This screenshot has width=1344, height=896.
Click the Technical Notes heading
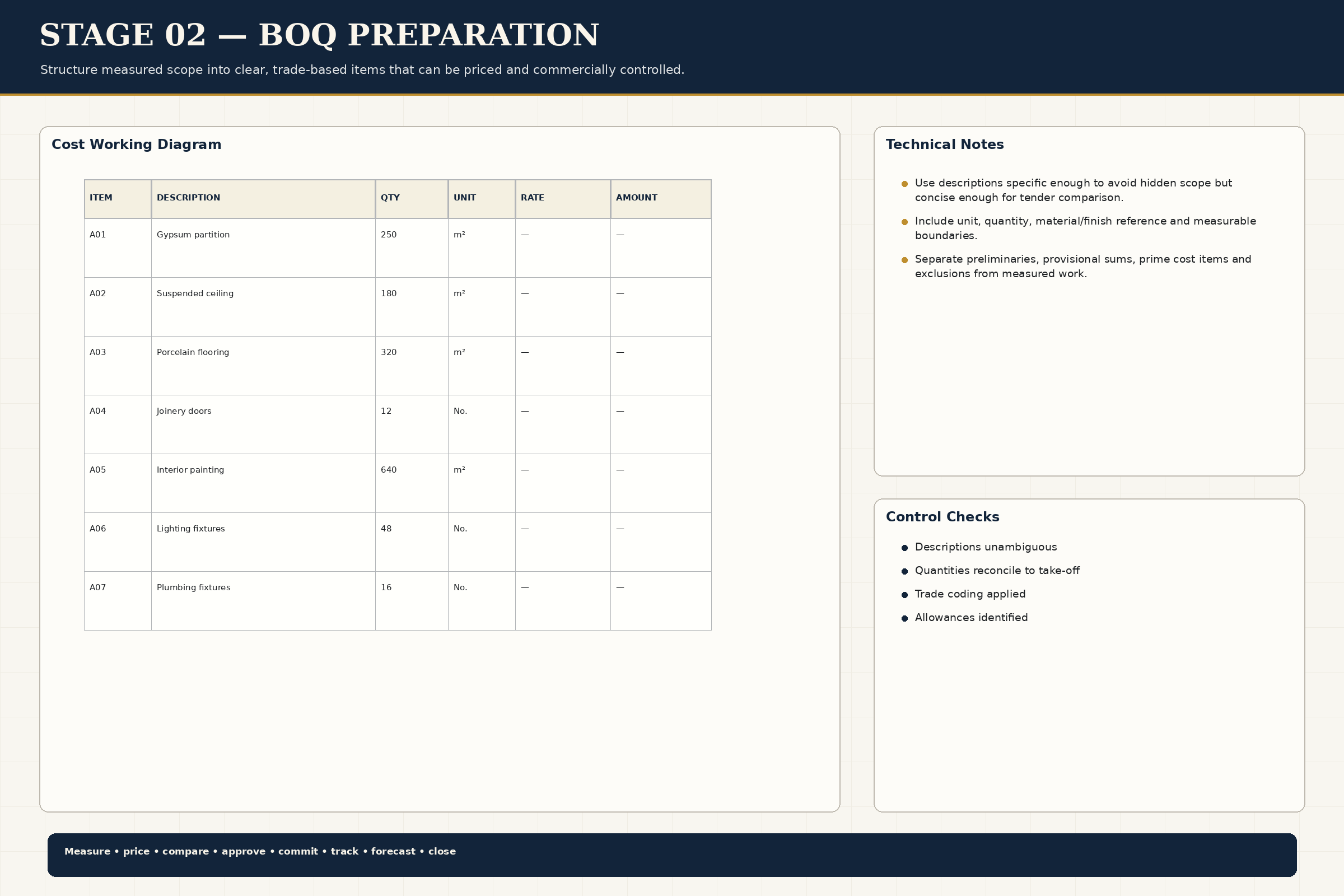coord(945,144)
